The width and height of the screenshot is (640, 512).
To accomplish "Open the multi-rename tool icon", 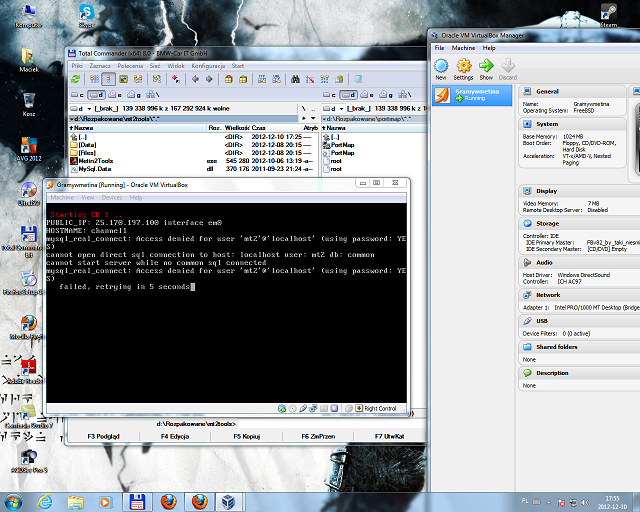I will [310, 79].
